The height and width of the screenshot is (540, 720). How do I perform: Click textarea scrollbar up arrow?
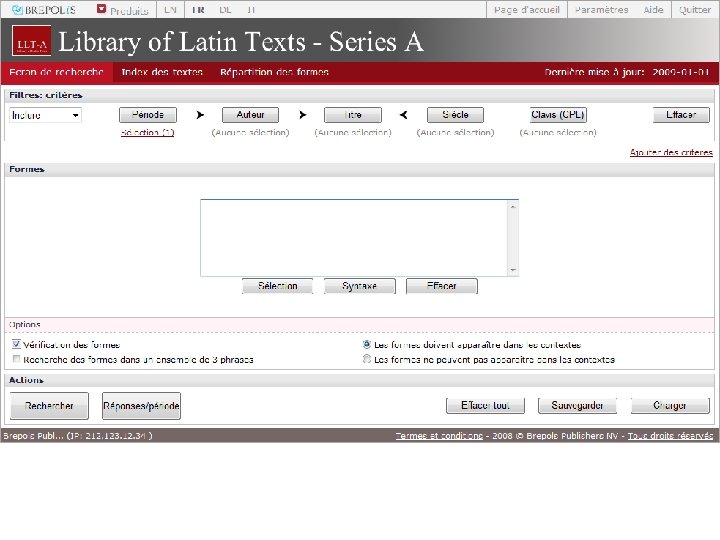point(513,207)
